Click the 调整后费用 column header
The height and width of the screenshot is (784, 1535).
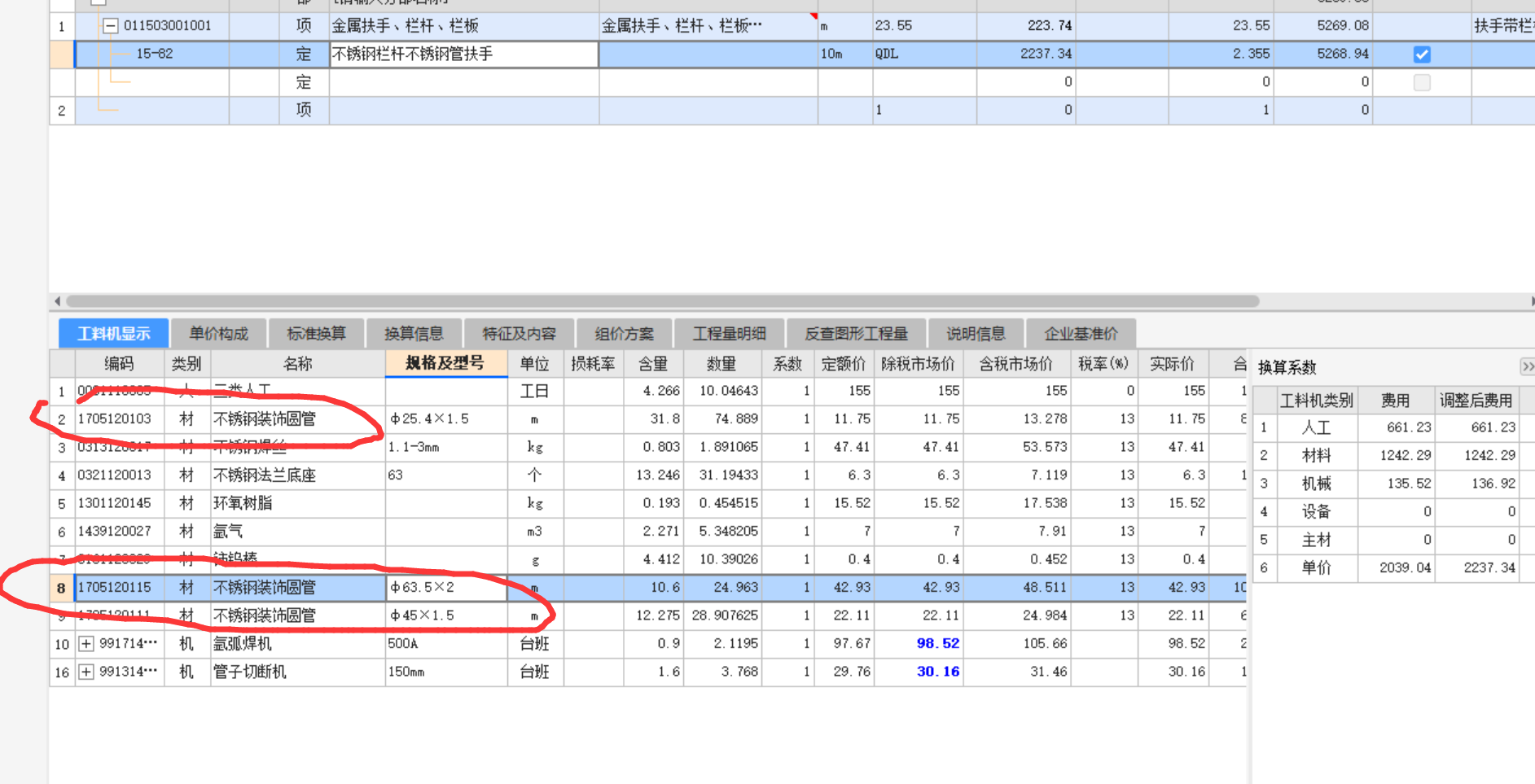pyautogui.click(x=1476, y=401)
